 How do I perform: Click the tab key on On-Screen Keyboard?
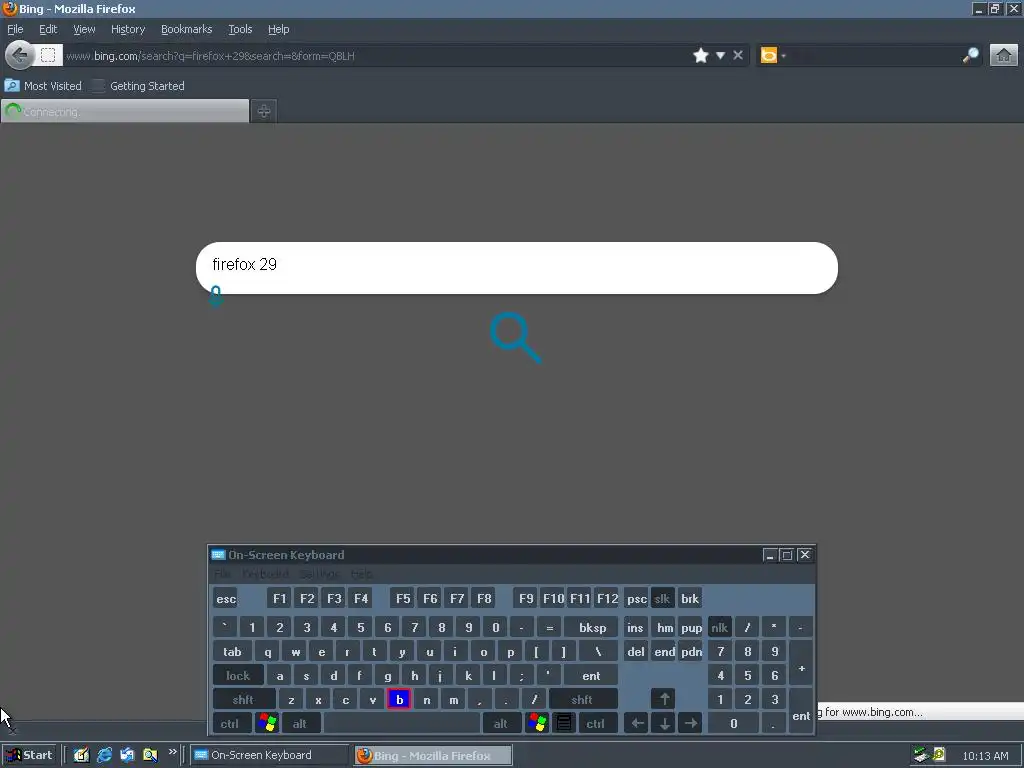232,652
